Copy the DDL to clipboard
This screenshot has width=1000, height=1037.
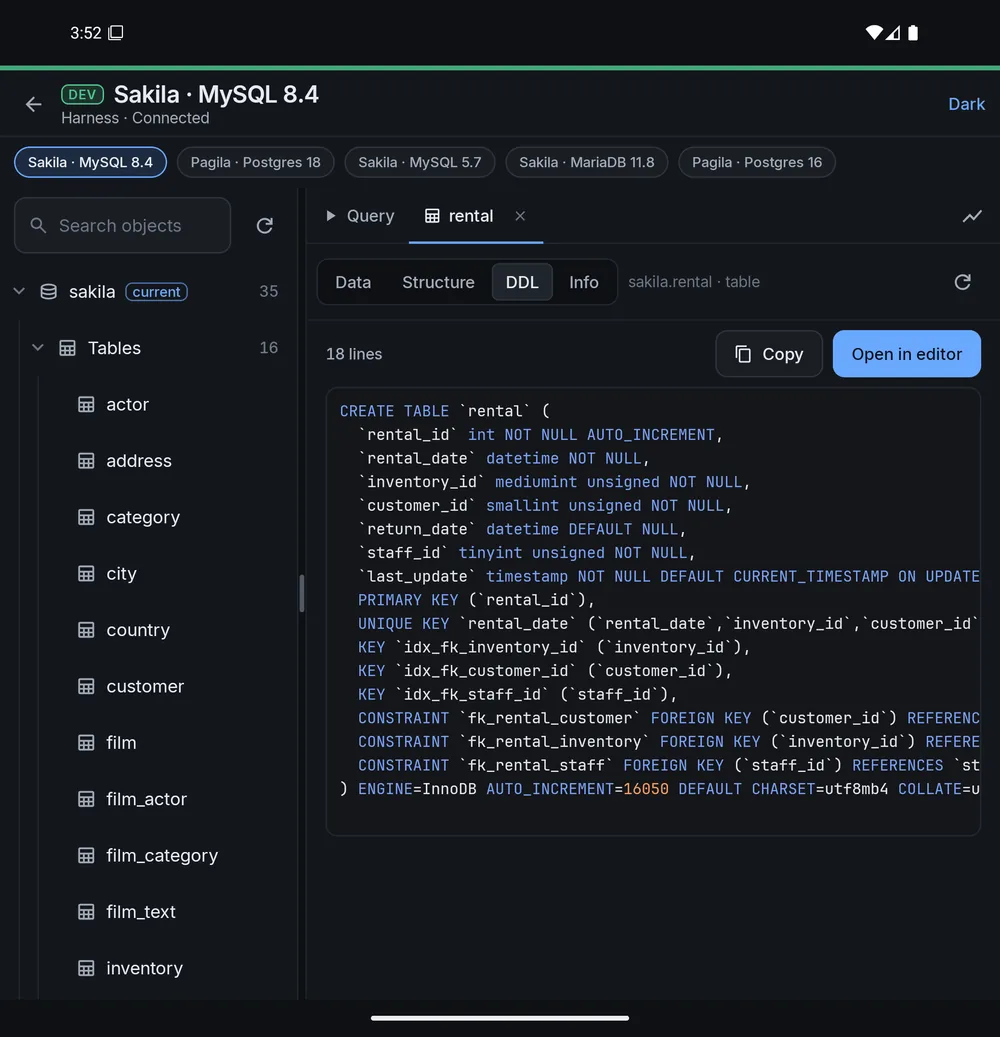click(769, 354)
